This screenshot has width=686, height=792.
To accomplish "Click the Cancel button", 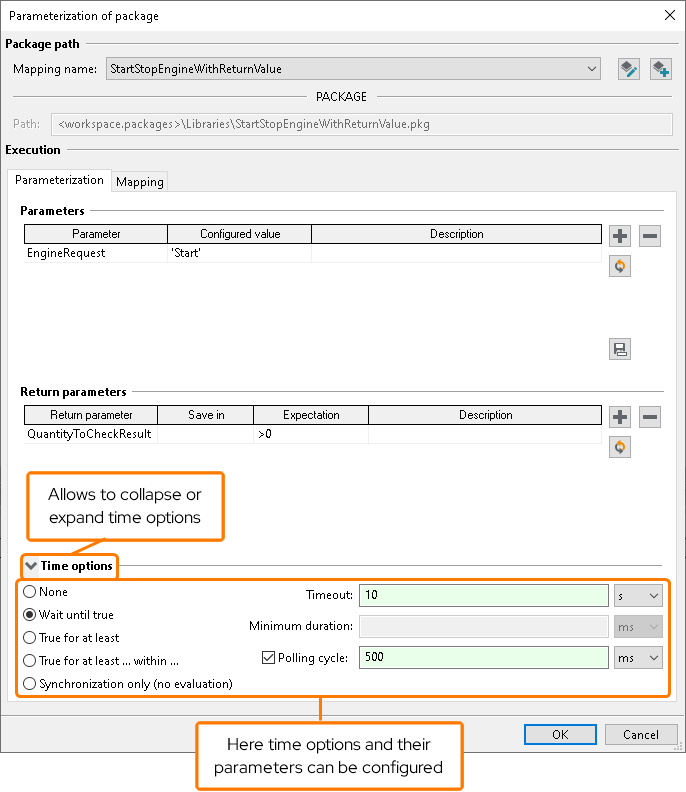I will [641, 734].
